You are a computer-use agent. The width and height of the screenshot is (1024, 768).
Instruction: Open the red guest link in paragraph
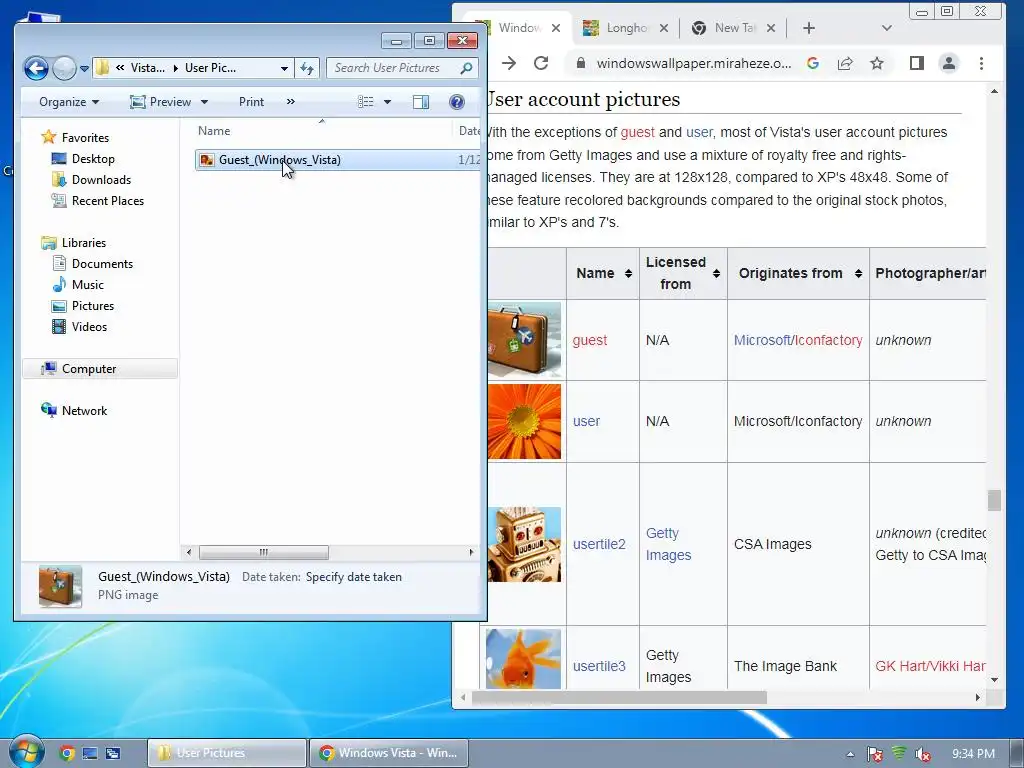637,132
